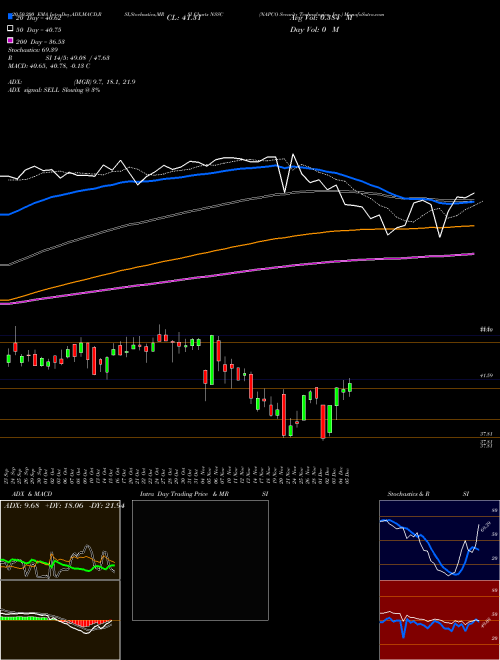The width and height of the screenshot is (500, 660).
Task: Click the last green candlestick on the chart
Action: [350, 387]
